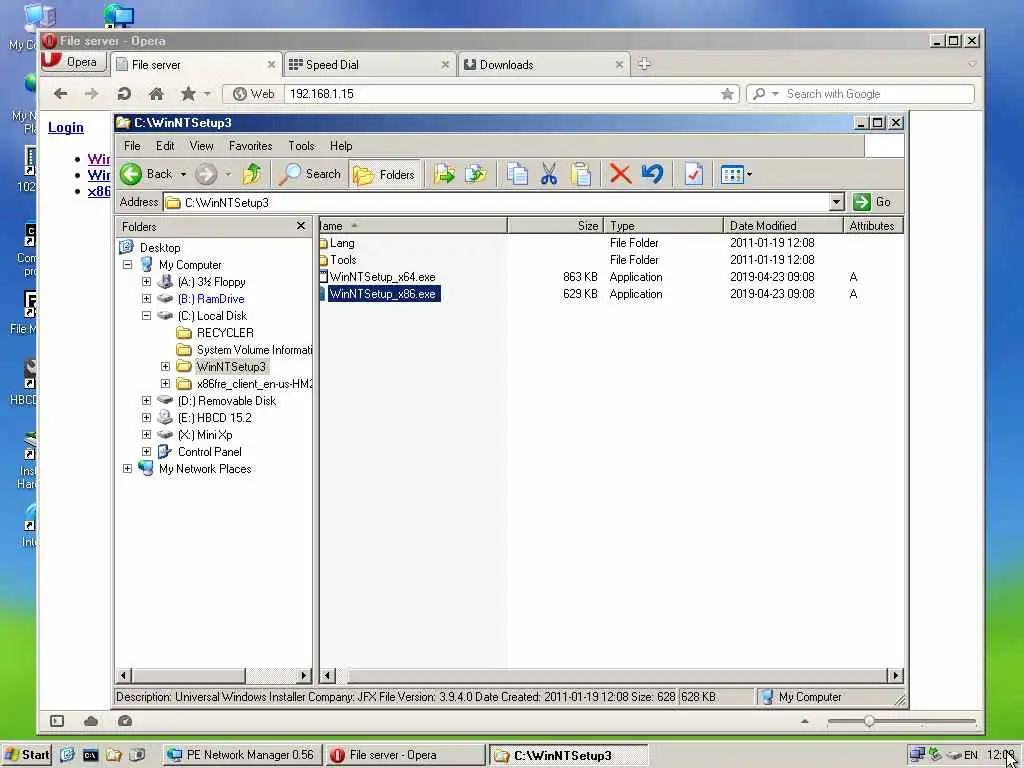Select WinNTSetup_x64.exe file
Viewport: 1024px width, 768px height.
click(x=382, y=277)
